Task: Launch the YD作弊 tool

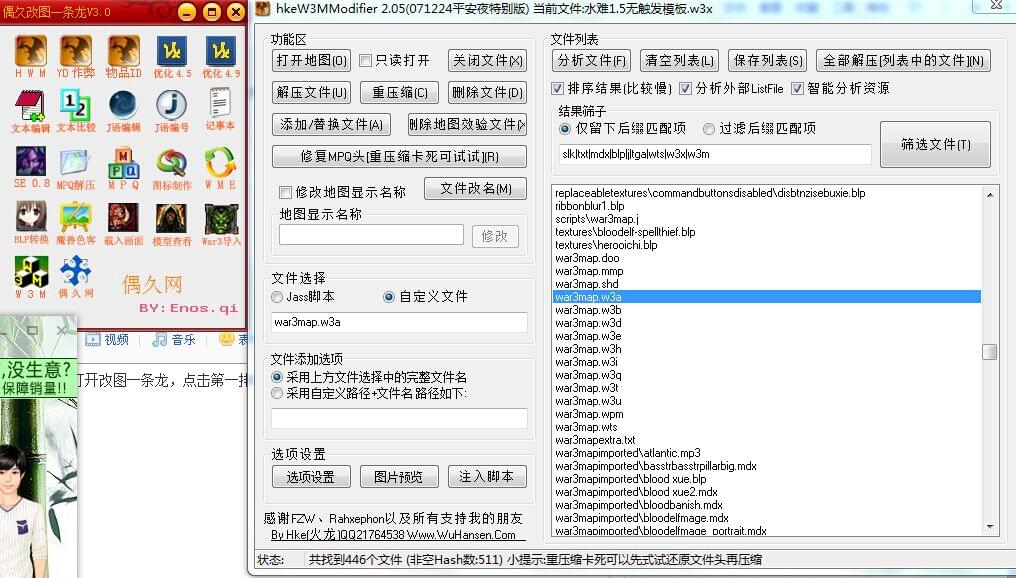Action: 76,52
